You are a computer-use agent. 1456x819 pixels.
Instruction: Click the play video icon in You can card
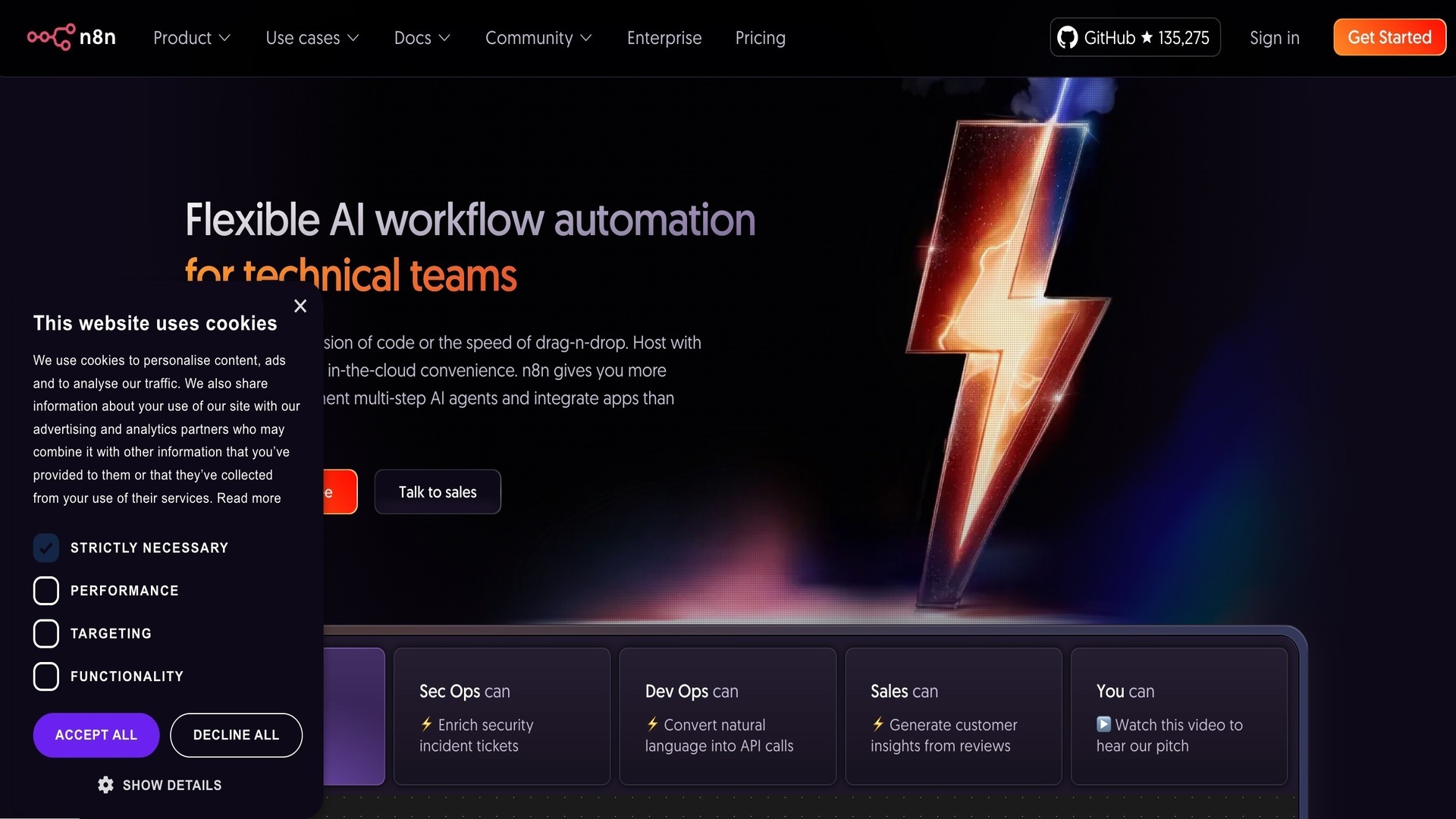tap(1103, 724)
